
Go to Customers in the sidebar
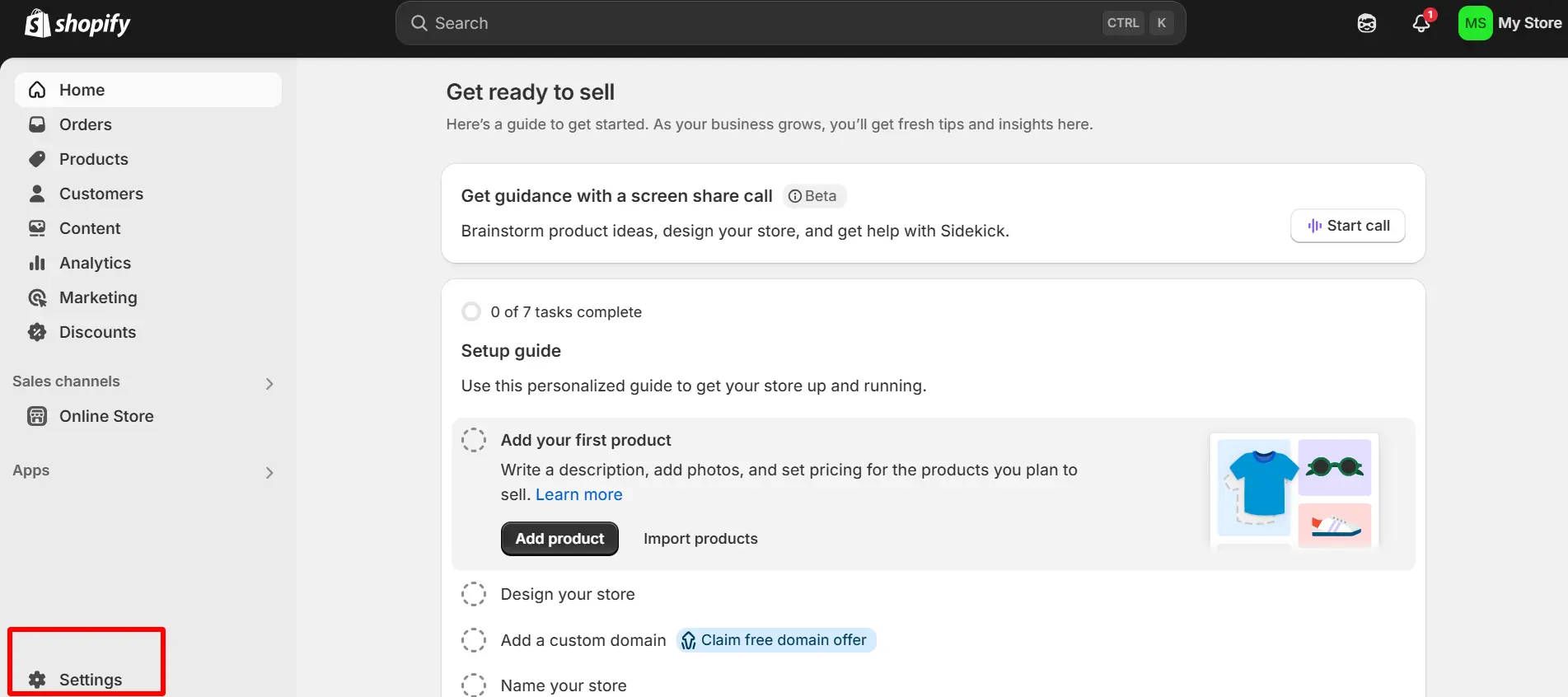101,194
